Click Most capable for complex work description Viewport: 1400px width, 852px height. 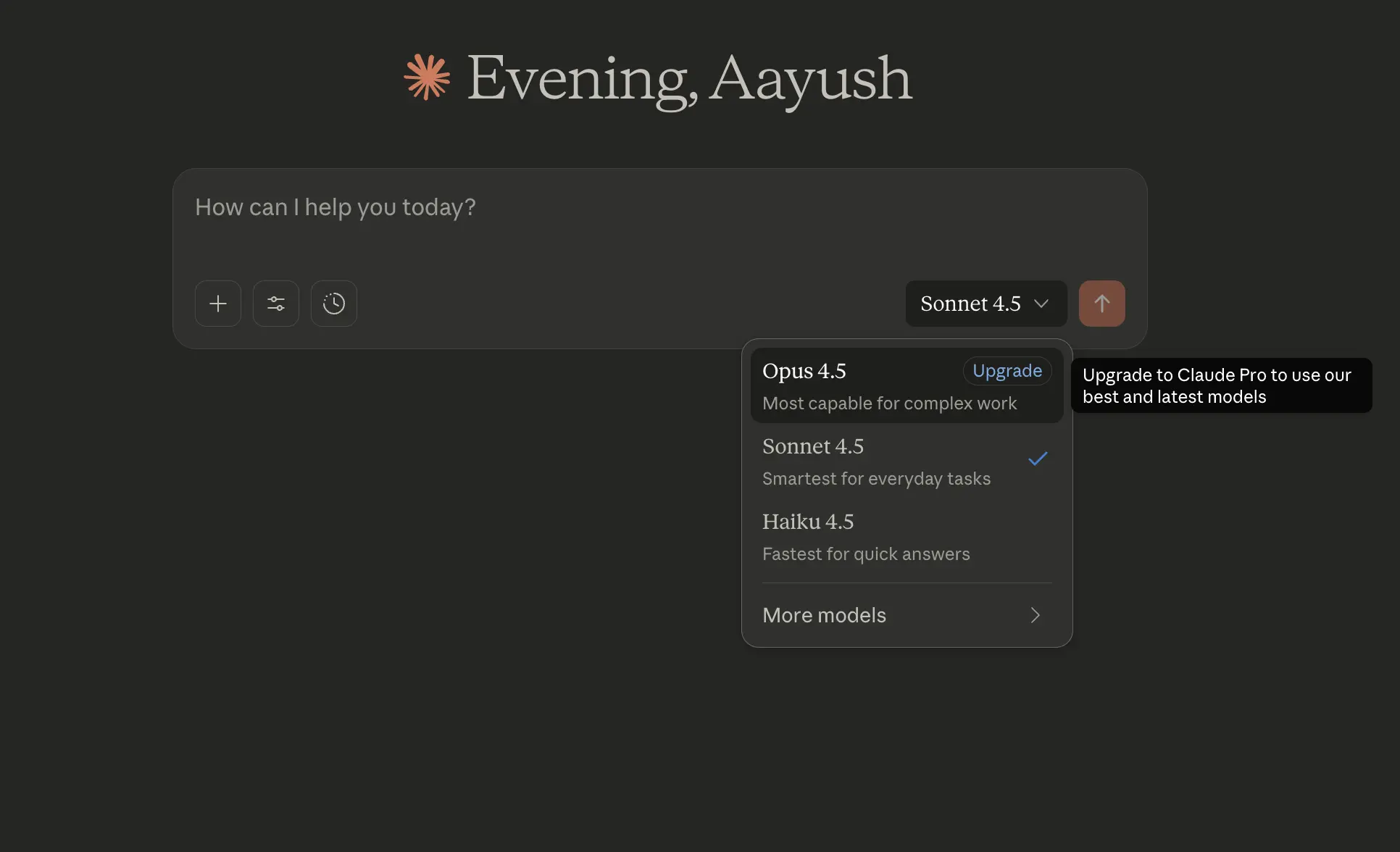(889, 404)
